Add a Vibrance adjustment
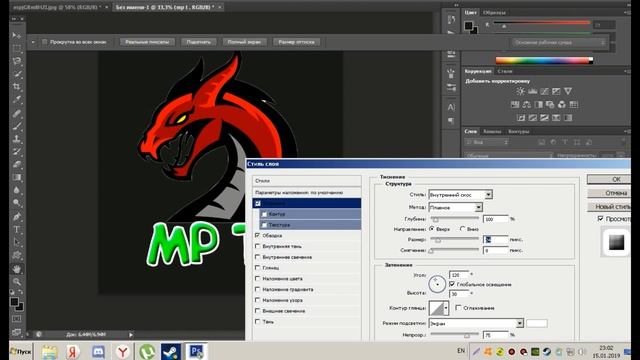The image size is (640, 360). [x=568, y=91]
